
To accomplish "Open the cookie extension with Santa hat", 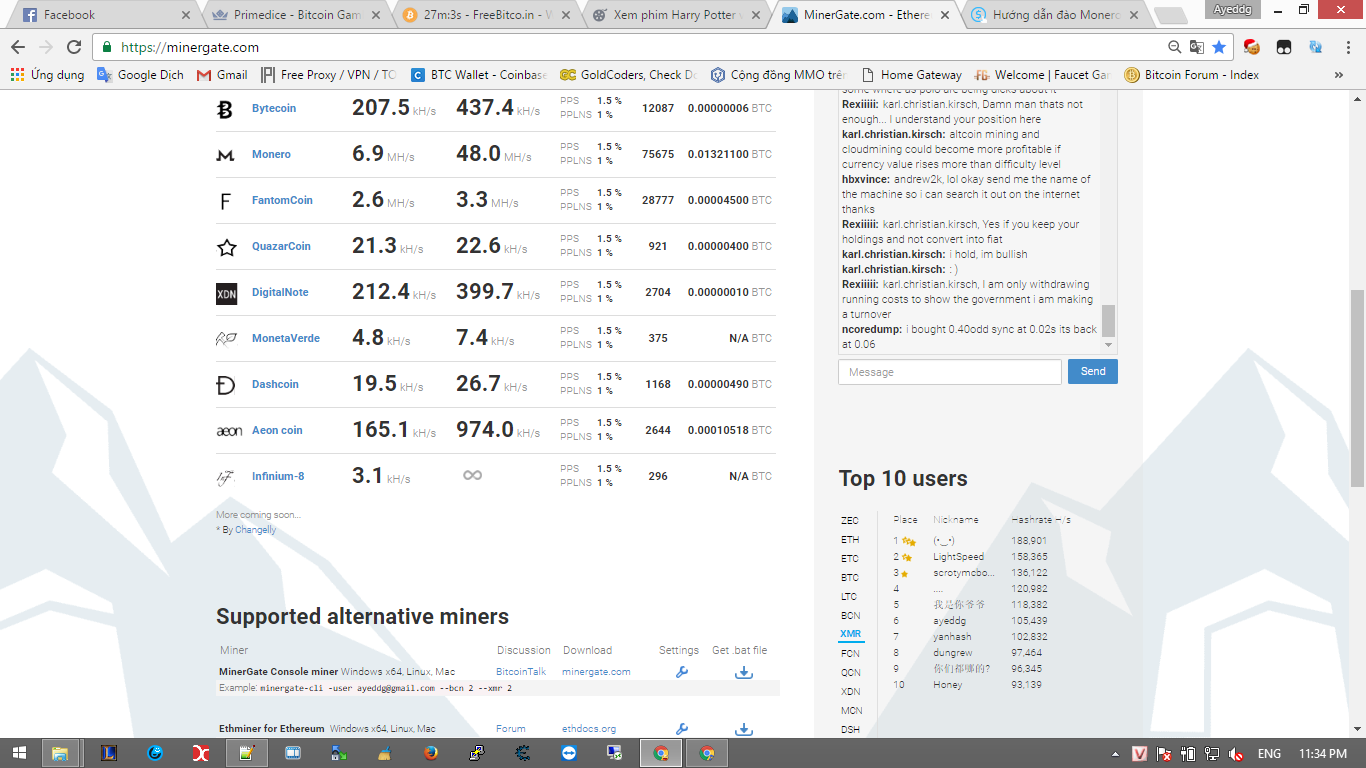I will (1251, 47).
